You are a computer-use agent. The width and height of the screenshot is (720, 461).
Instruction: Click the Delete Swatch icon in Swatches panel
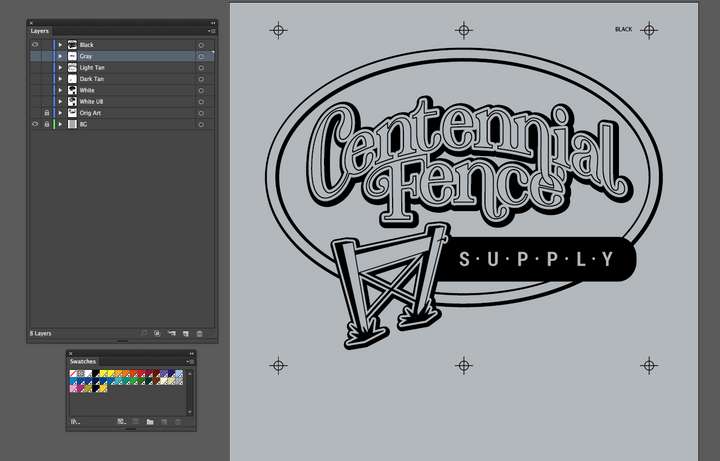tap(178, 422)
